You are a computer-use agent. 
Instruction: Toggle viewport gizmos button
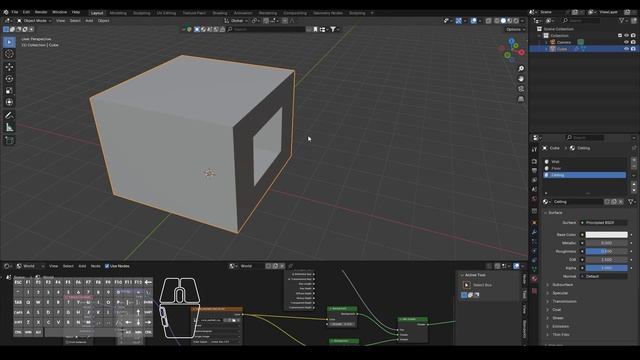[459, 20]
